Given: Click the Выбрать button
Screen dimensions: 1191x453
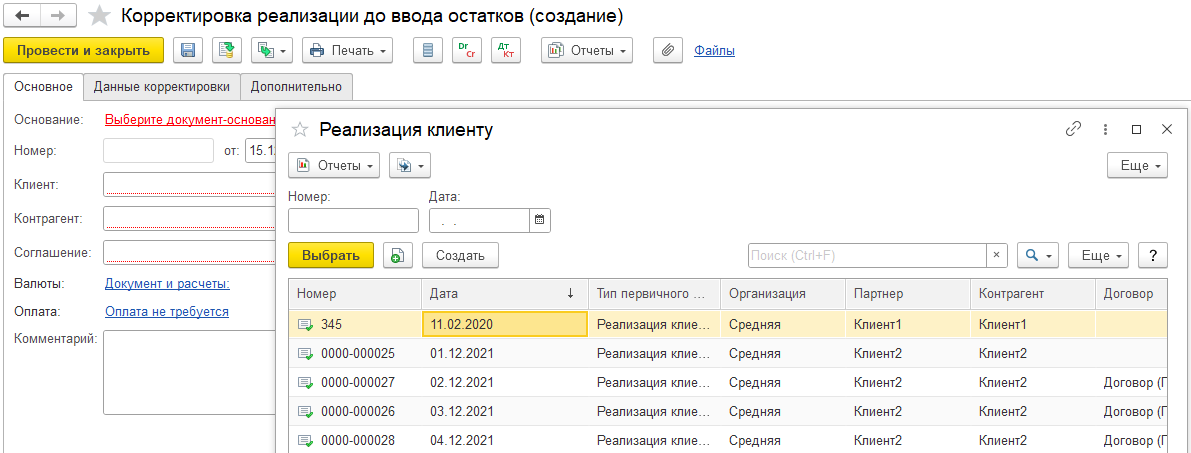Looking at the screenshot, I should click(331, 256).
